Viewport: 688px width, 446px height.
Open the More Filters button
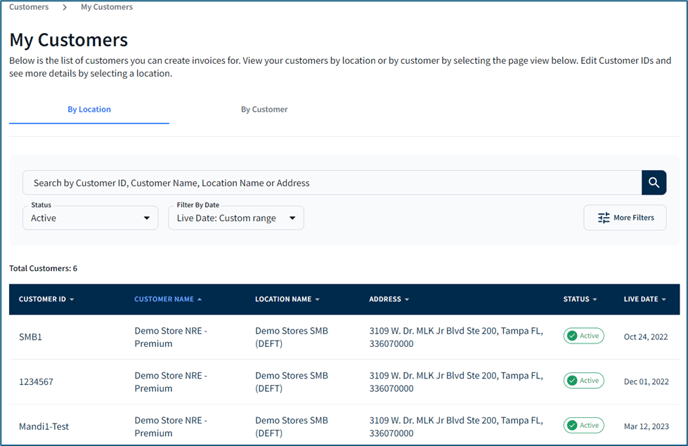[625, 218]
